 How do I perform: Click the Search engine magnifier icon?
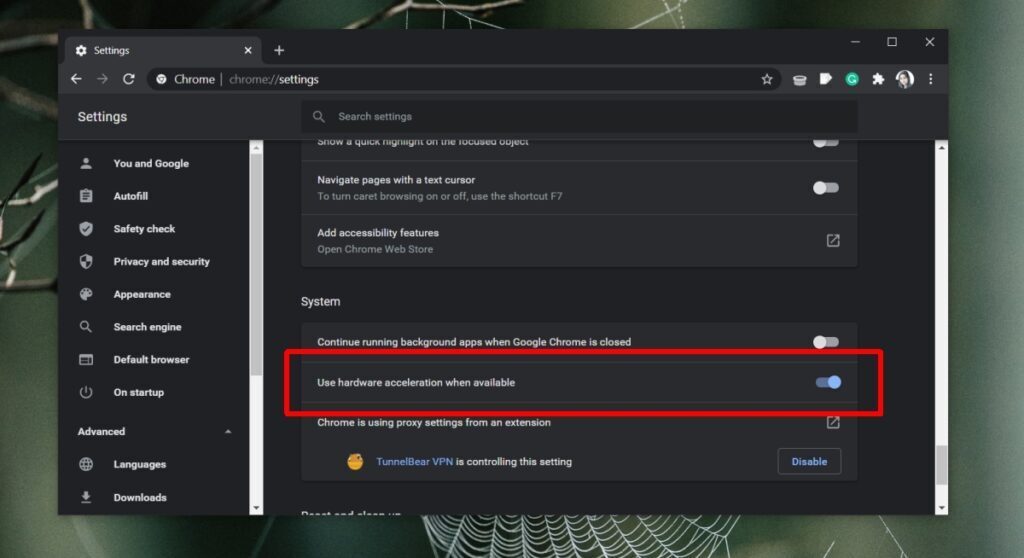(86, 327)
